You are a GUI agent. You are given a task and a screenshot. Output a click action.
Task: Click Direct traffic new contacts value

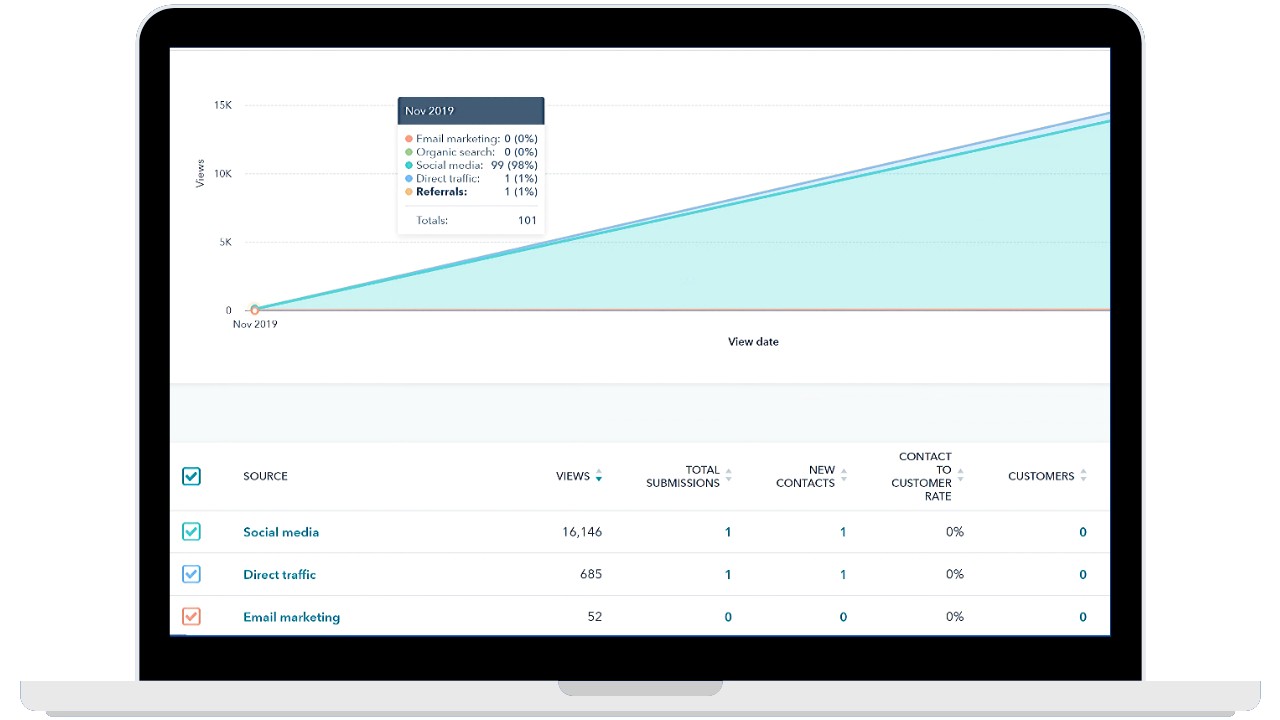click(x=843, y=575)
